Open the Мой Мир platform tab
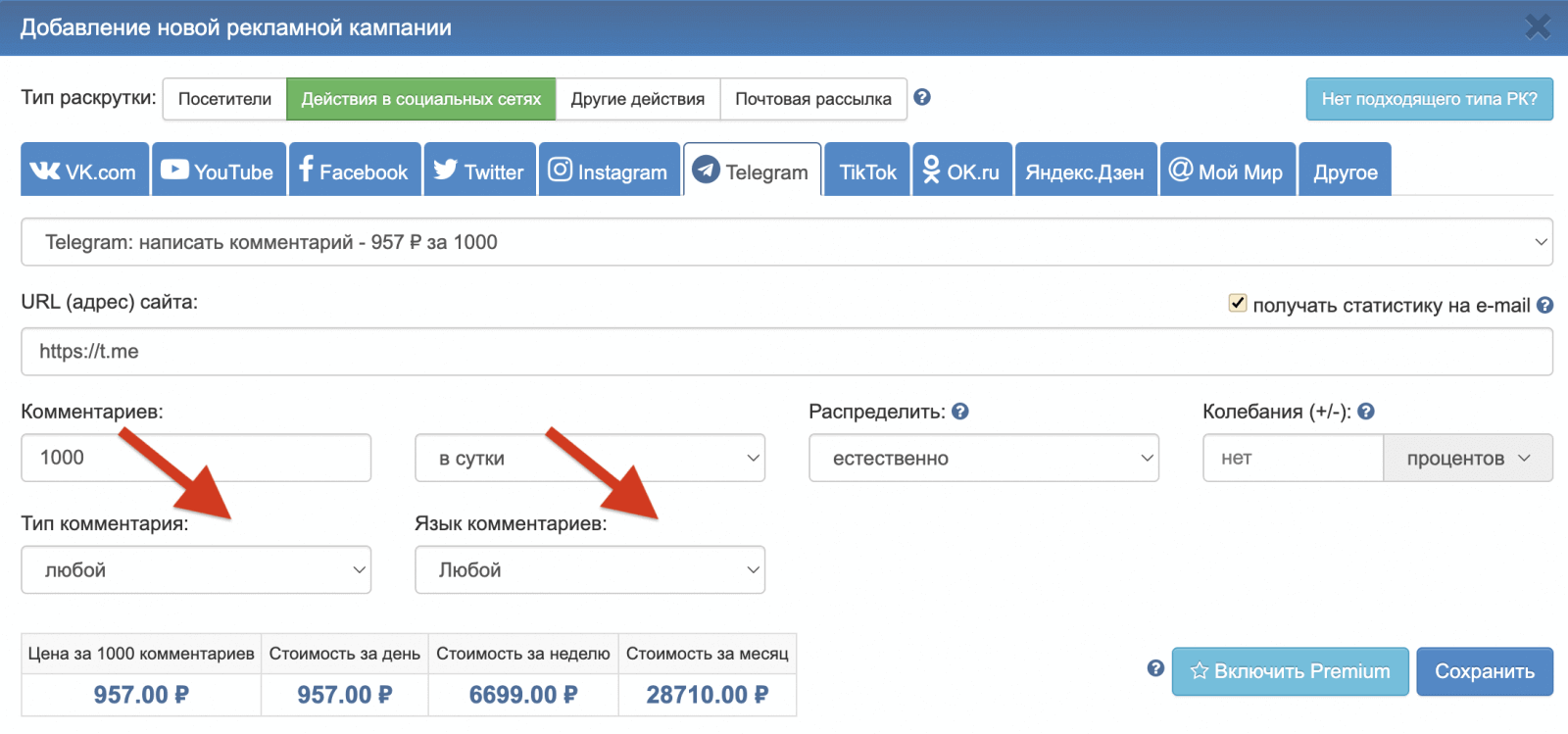1568x734 pixels. (x=1227, y=171)
